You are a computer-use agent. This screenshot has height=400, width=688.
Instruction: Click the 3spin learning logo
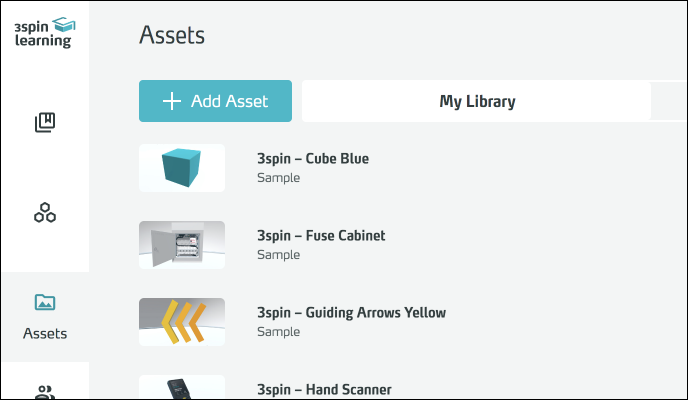coord(44,31)
